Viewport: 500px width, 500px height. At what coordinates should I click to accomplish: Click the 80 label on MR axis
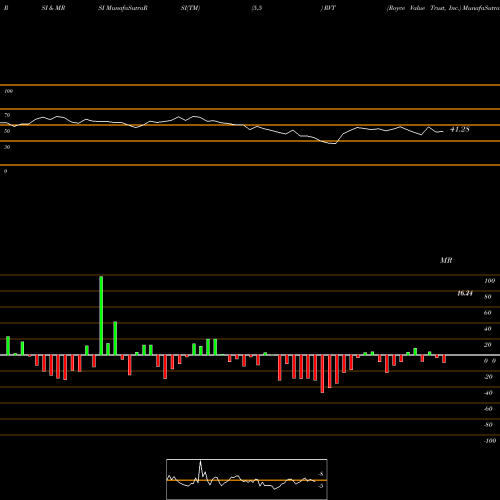pyautogui.click(x=488, y=297)
